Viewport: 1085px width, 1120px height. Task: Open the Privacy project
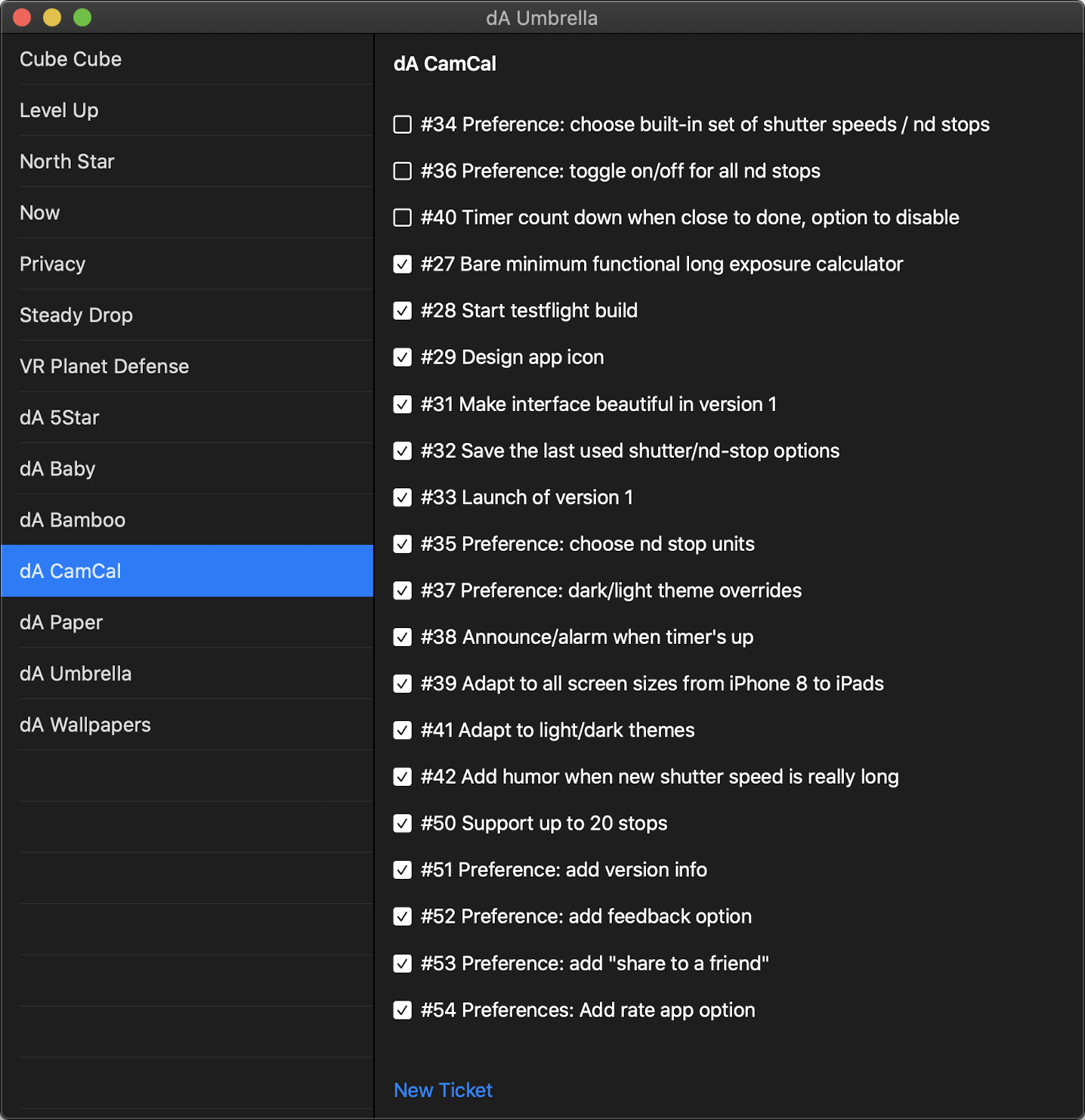(x=52, y=264)
